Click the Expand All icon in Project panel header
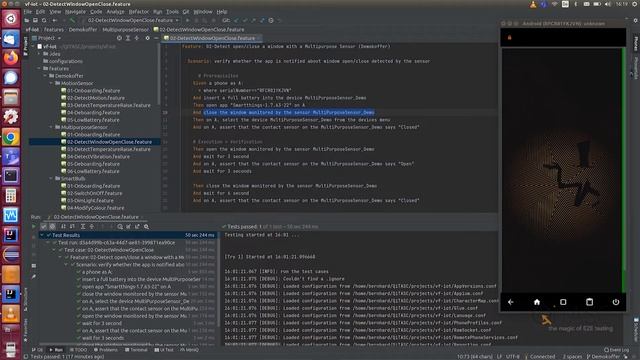 coord(128,38)
